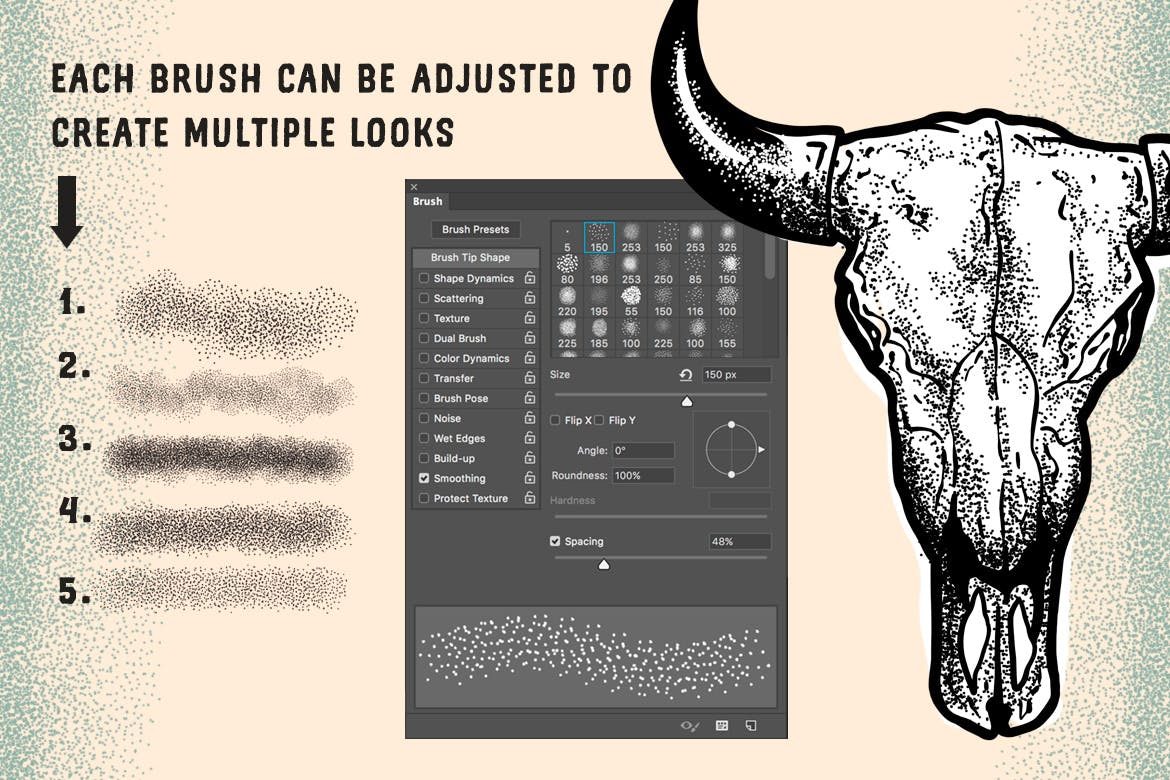The image size is (1170, 780).
Task: Disable Smoothing
Action: pos(424,478)
